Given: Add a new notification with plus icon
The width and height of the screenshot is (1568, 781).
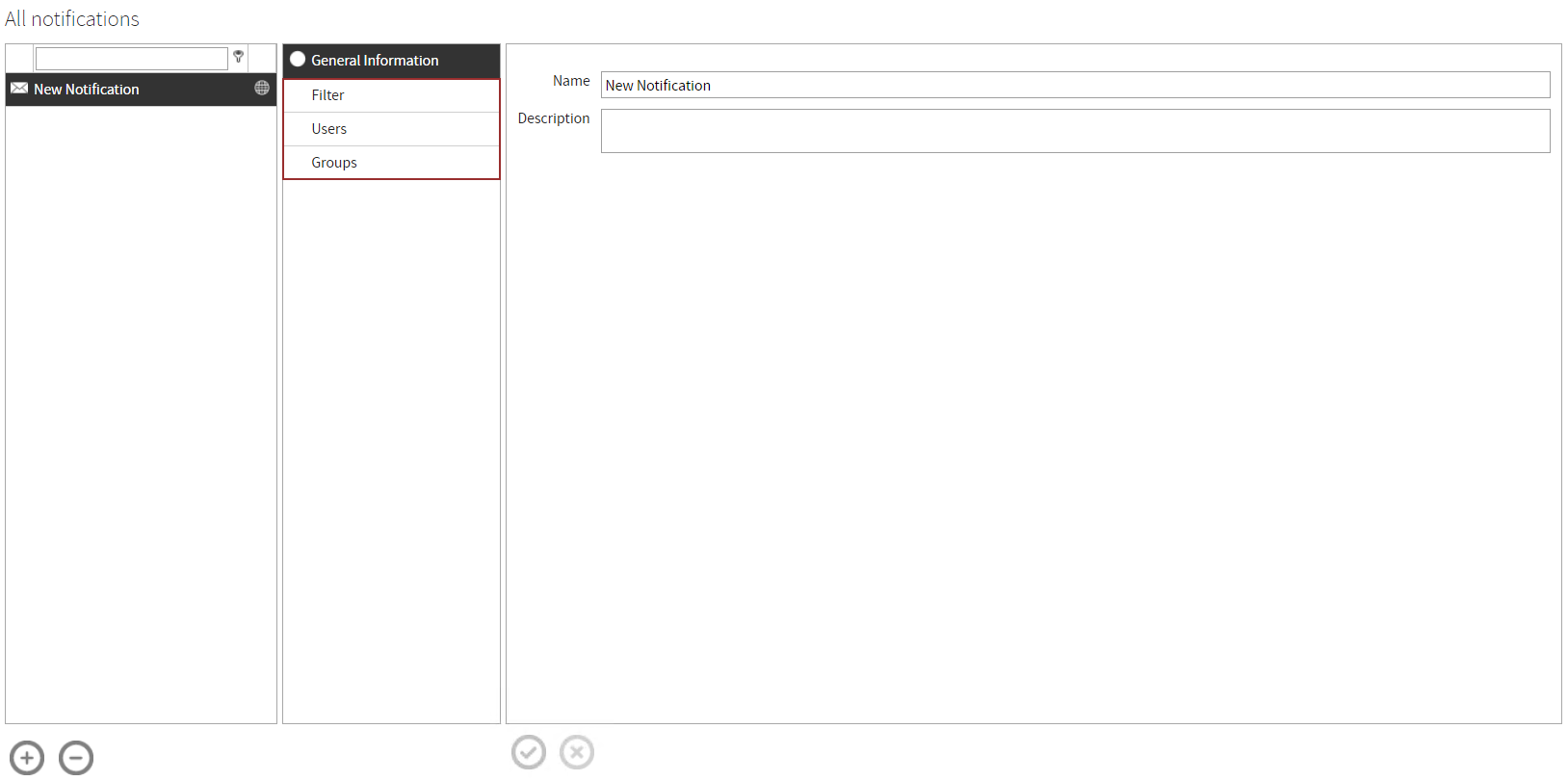Looking at the screenshot, I should tap(27, 758).
